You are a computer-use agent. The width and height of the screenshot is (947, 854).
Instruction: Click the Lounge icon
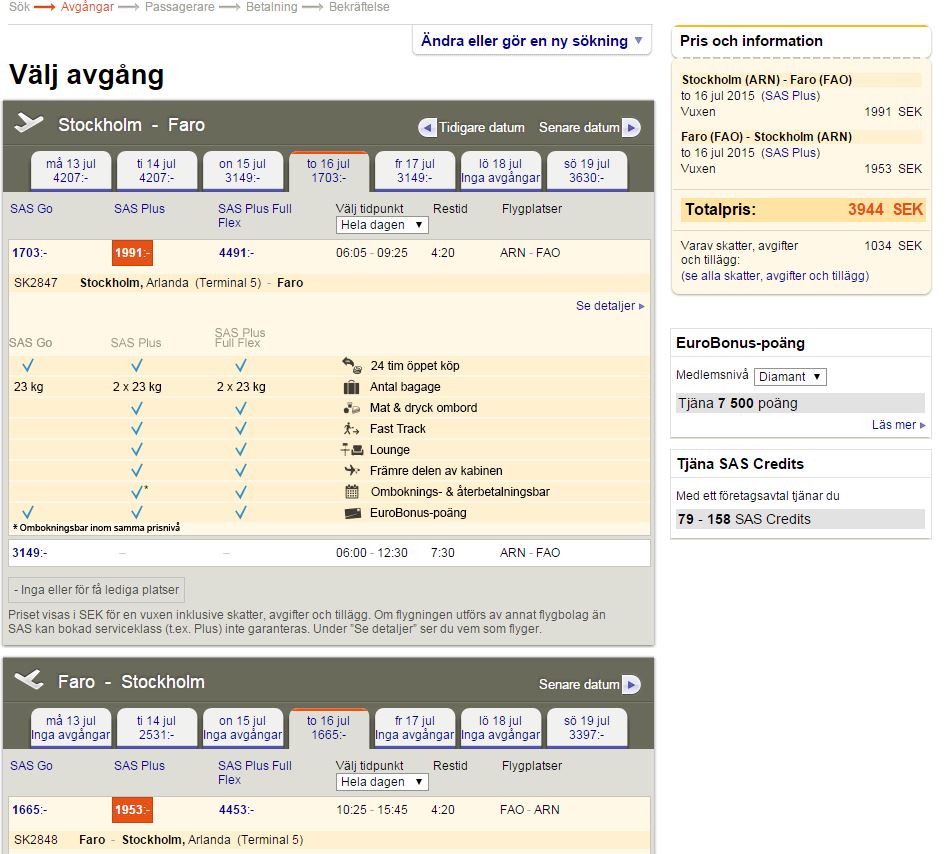(x=352, y=449)
